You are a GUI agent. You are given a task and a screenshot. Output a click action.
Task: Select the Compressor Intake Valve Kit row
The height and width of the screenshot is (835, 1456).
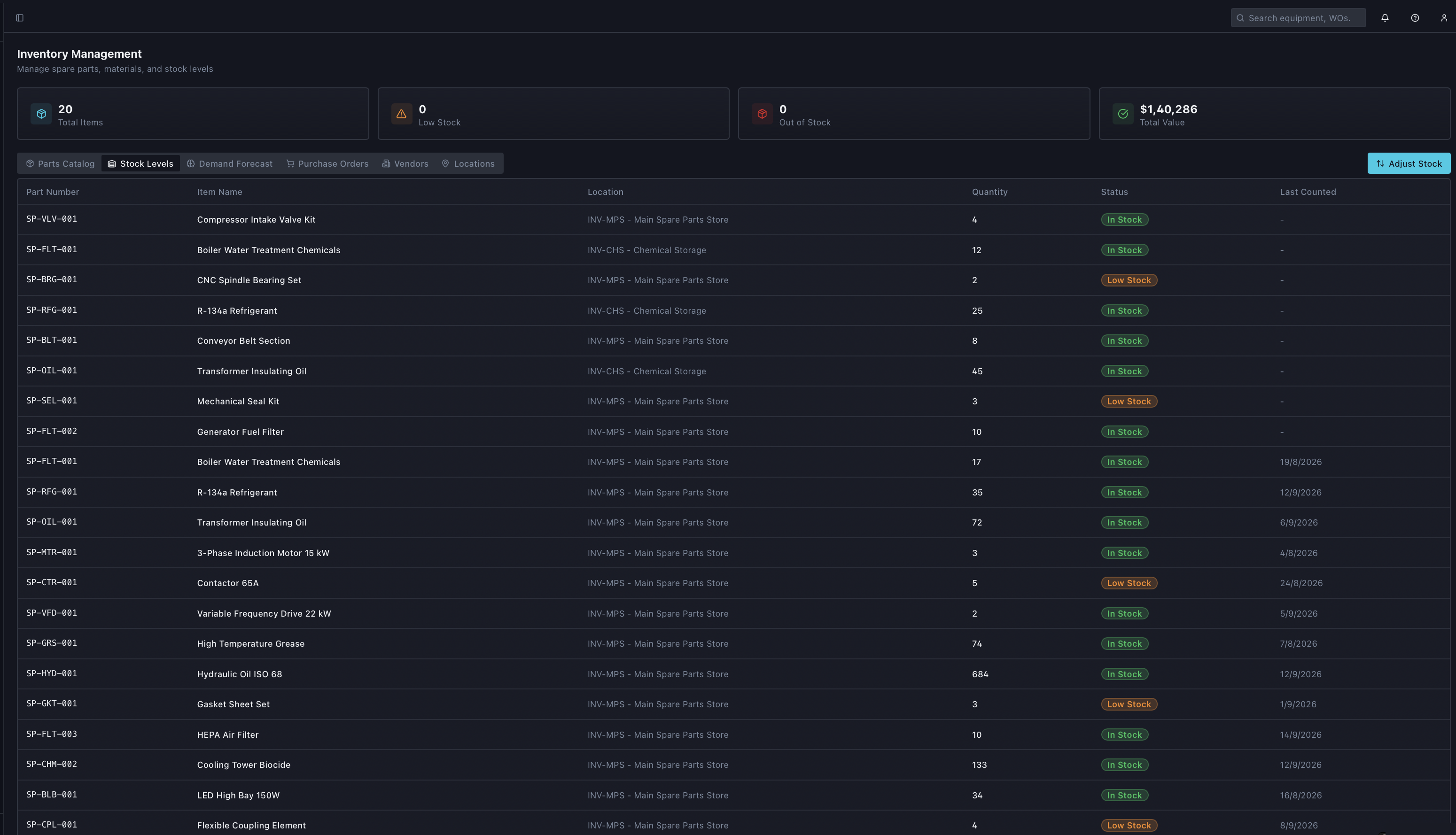point(734,220)
